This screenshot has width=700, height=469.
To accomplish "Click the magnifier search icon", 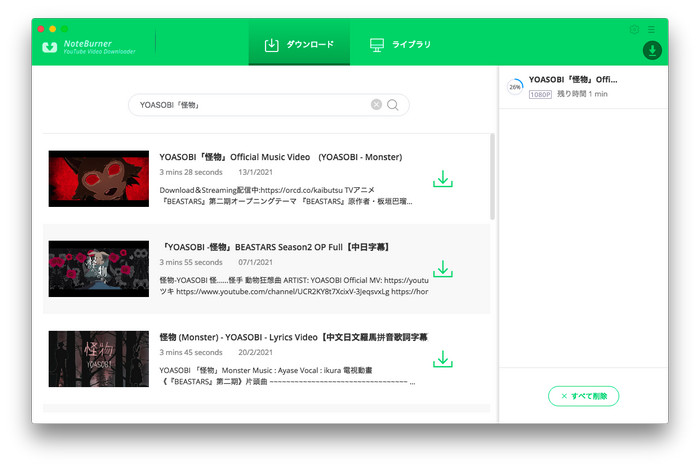I will 393,105.
